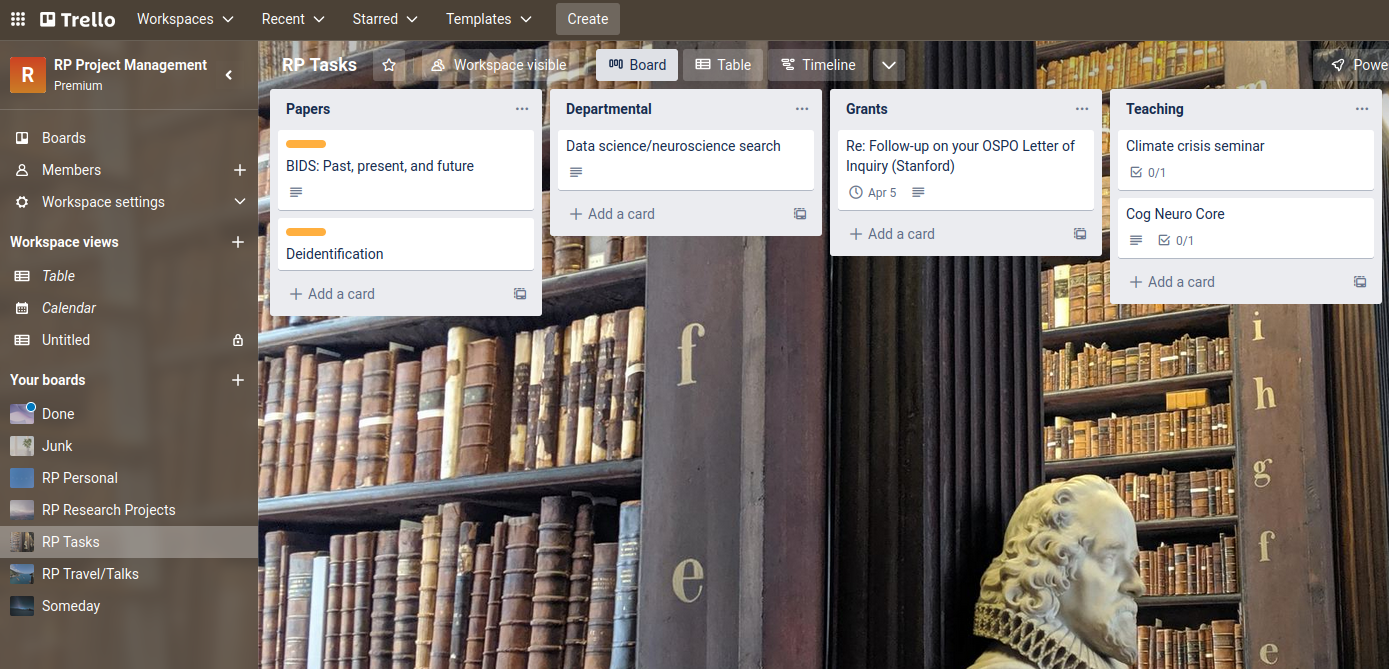The width and height of the screenshot is (1389, 669).
Task: Switch to the Table view tab
Action: point(723,65)
